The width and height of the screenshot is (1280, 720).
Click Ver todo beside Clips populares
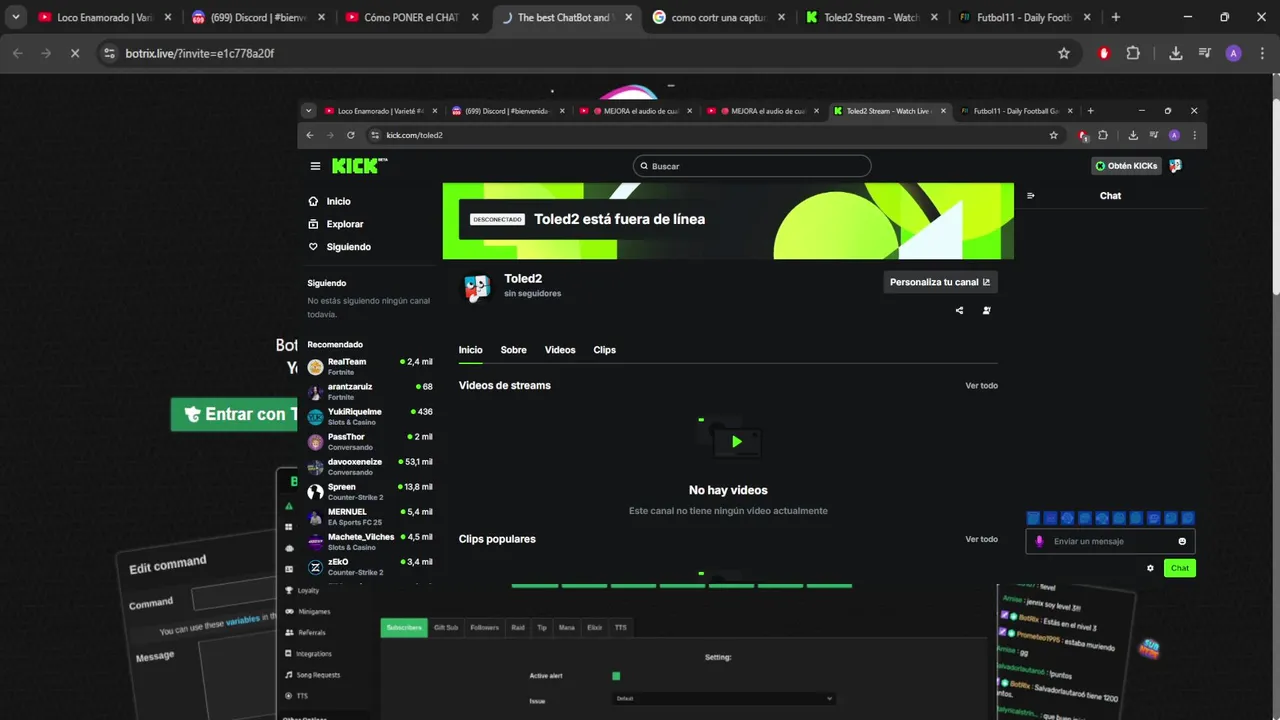(981, 539)
